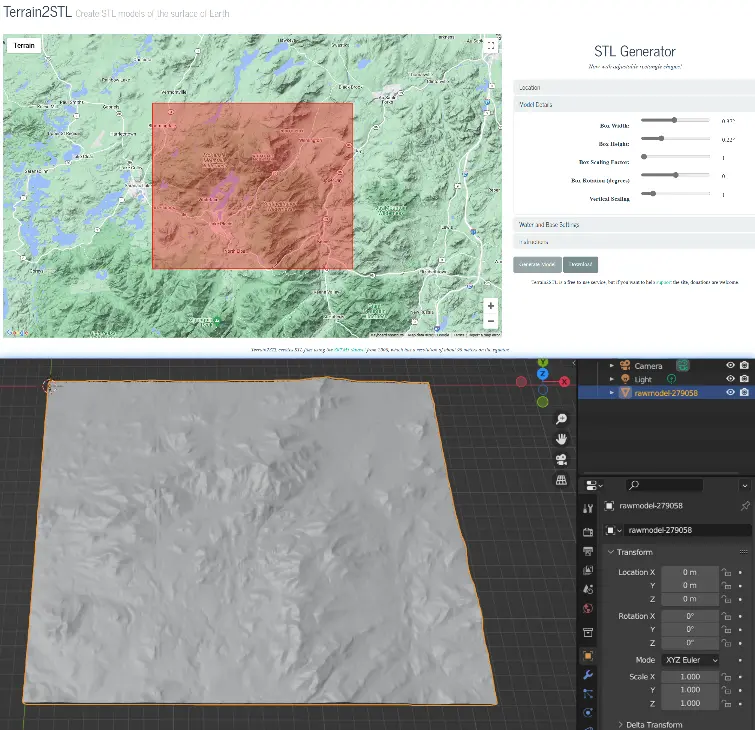This screenshot has width=755, height=730.
Task: Open the Instructions accordion section
Action: 634,242
